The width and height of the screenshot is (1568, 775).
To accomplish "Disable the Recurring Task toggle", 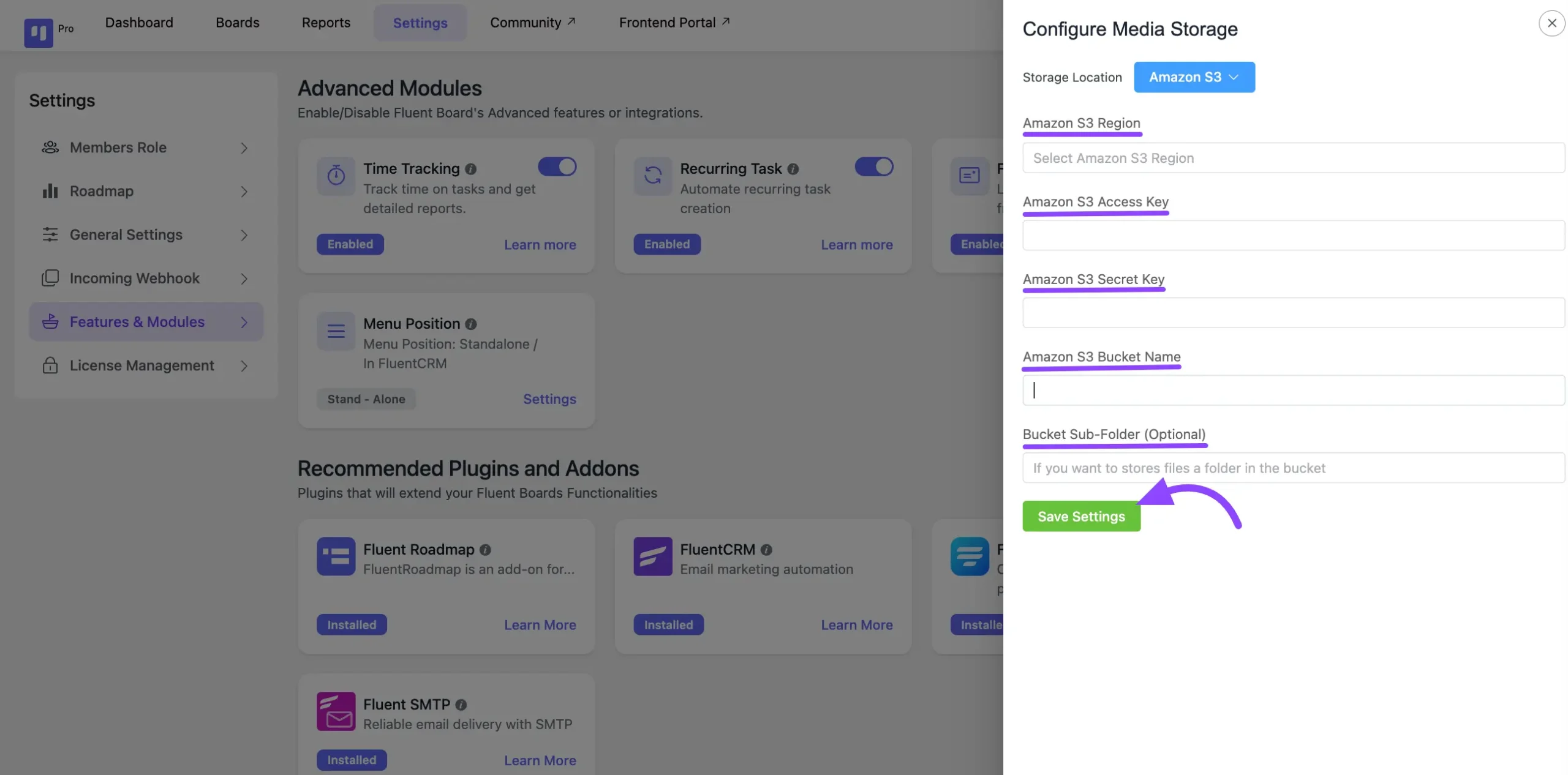I will [x=873, y=167].
